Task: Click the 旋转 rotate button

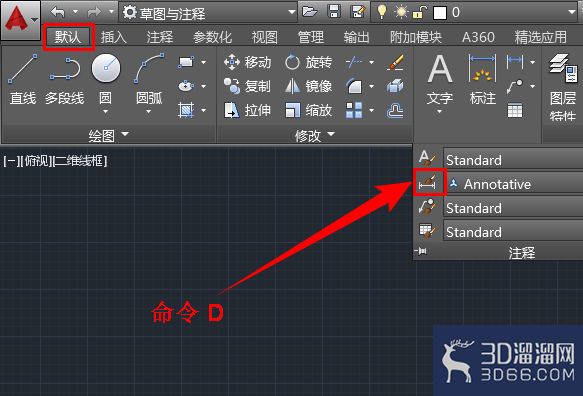Action: click(308, 62)
